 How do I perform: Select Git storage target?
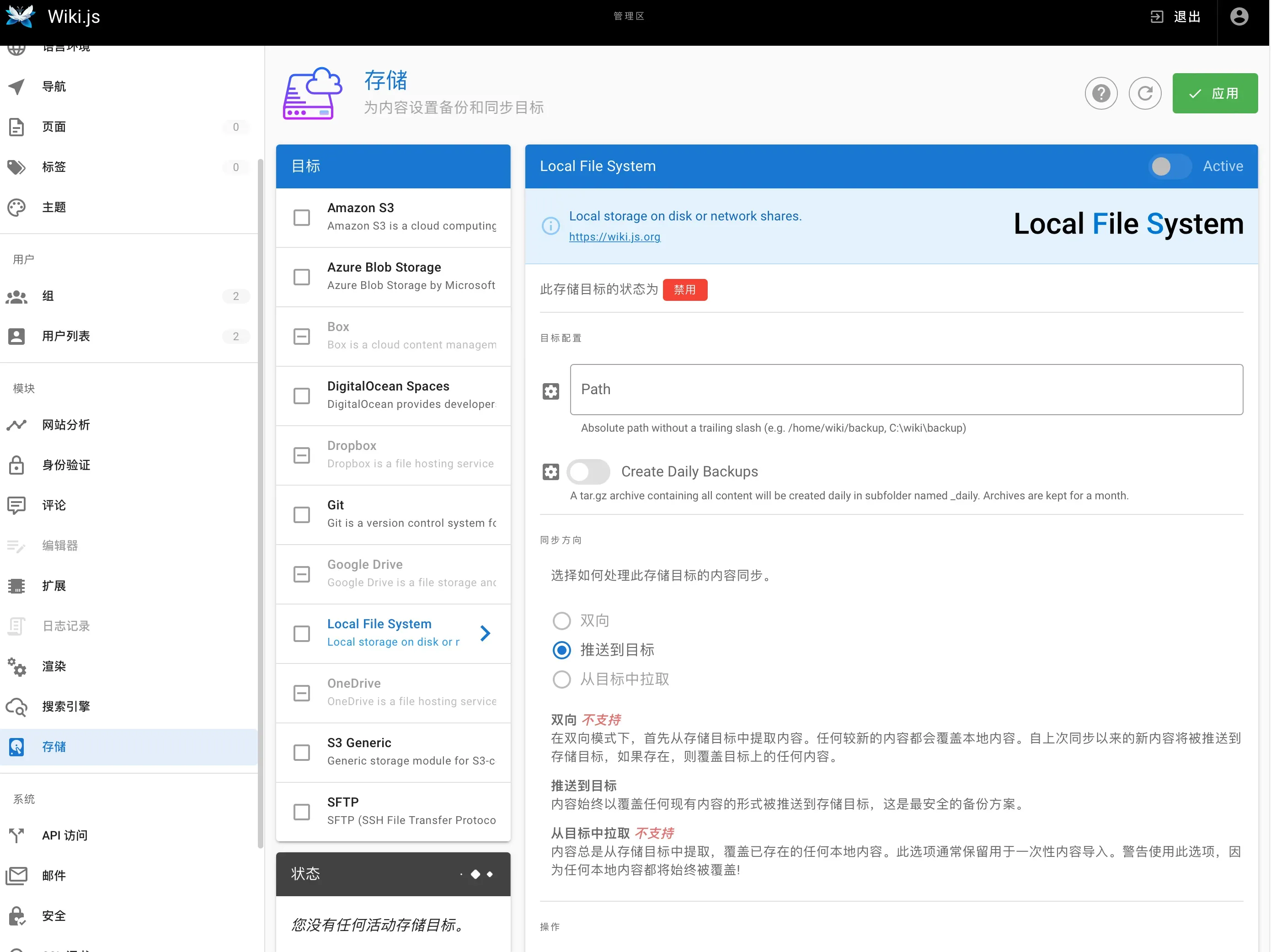[393, 515]
